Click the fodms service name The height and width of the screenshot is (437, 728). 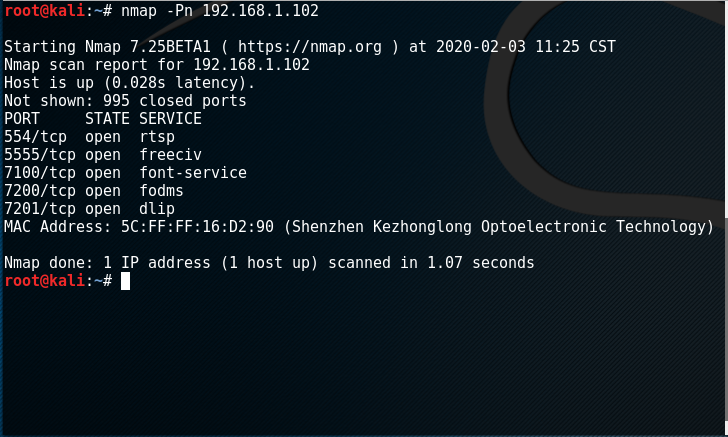[162, 191]
